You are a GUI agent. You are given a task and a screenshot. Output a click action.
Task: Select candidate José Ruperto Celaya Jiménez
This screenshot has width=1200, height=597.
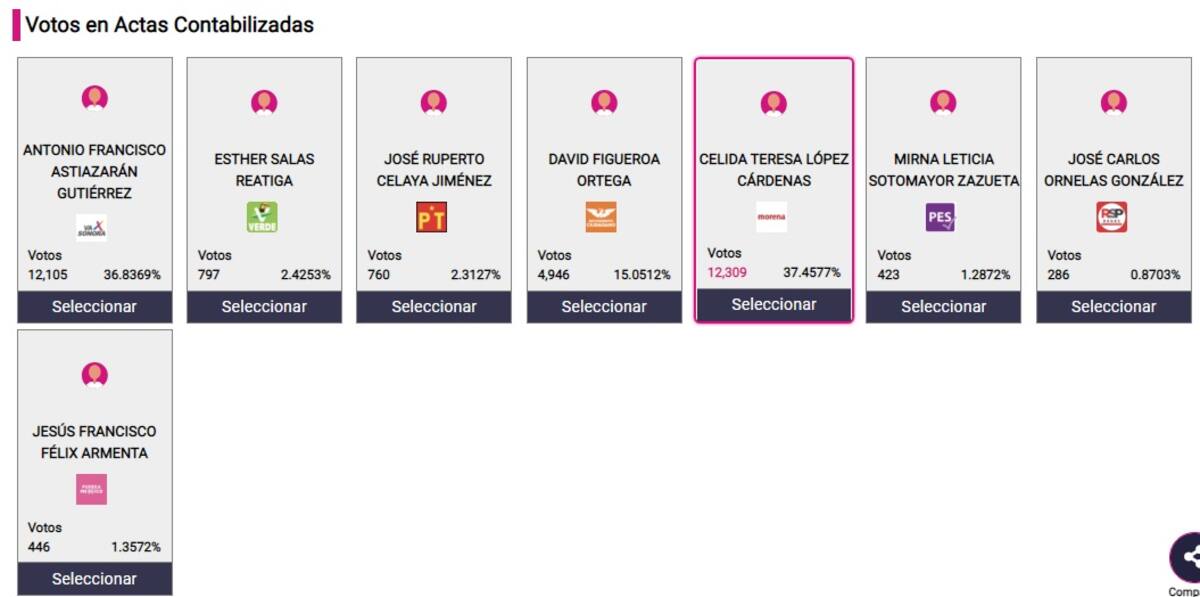coord(434,307)
